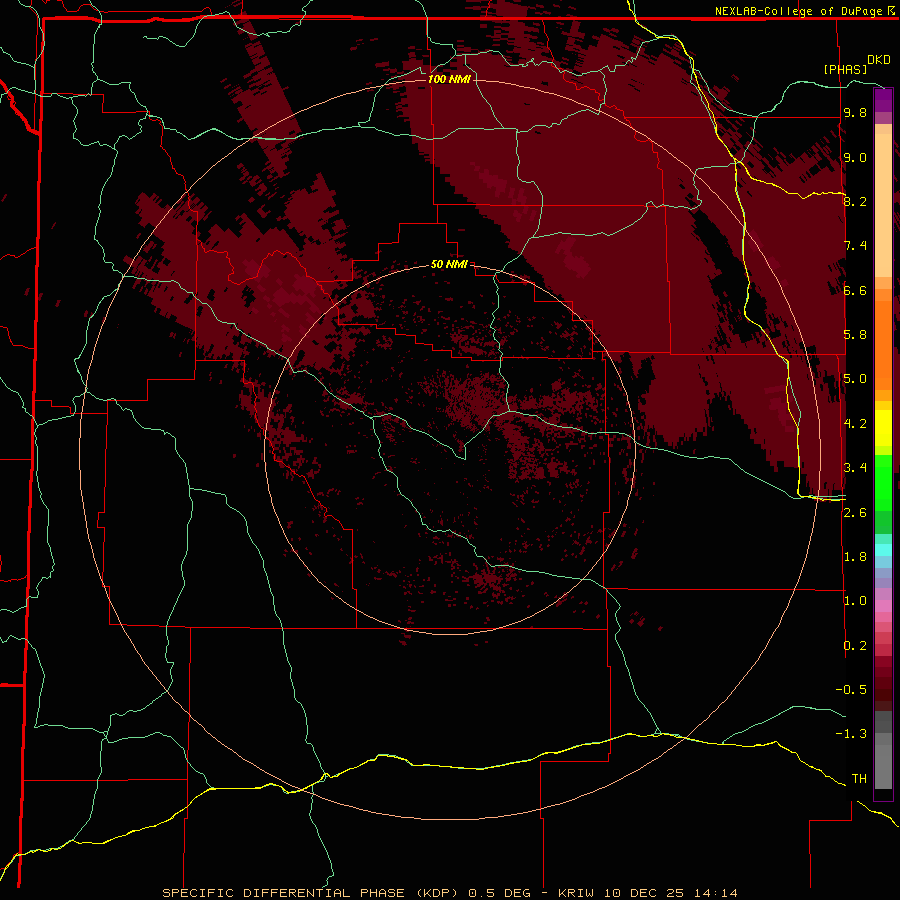Image resolution: width=900 pixels, height=900 pixels.
Task: Click the 5.0 value on the legend
Action: 855,379
